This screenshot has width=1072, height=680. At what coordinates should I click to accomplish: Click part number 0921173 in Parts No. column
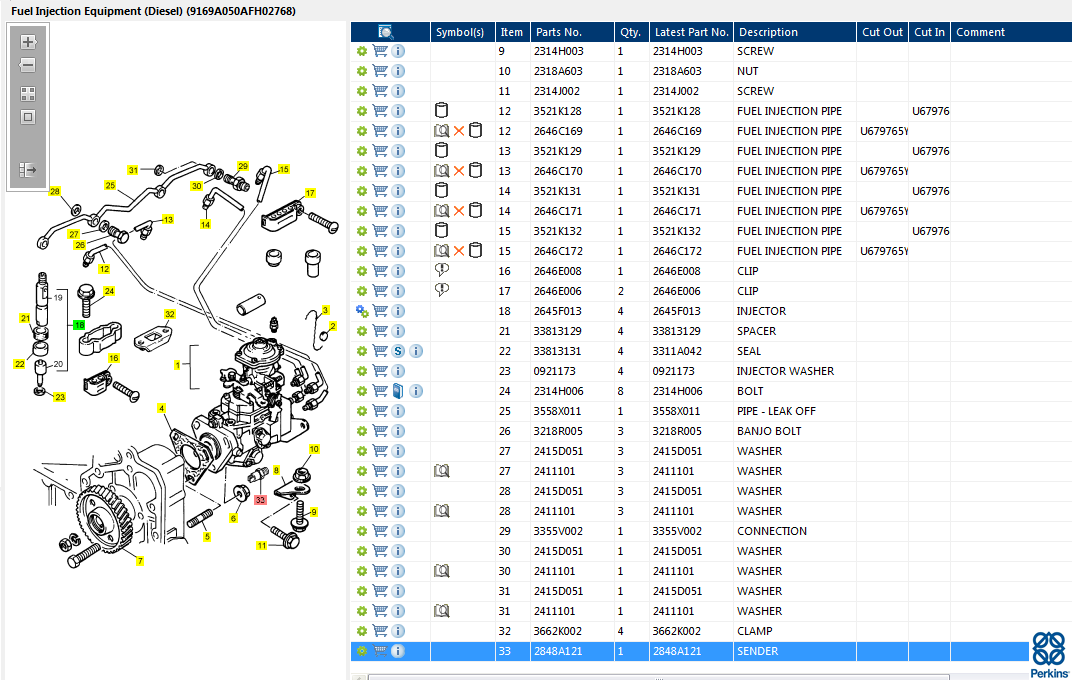(x=554, y=371)
